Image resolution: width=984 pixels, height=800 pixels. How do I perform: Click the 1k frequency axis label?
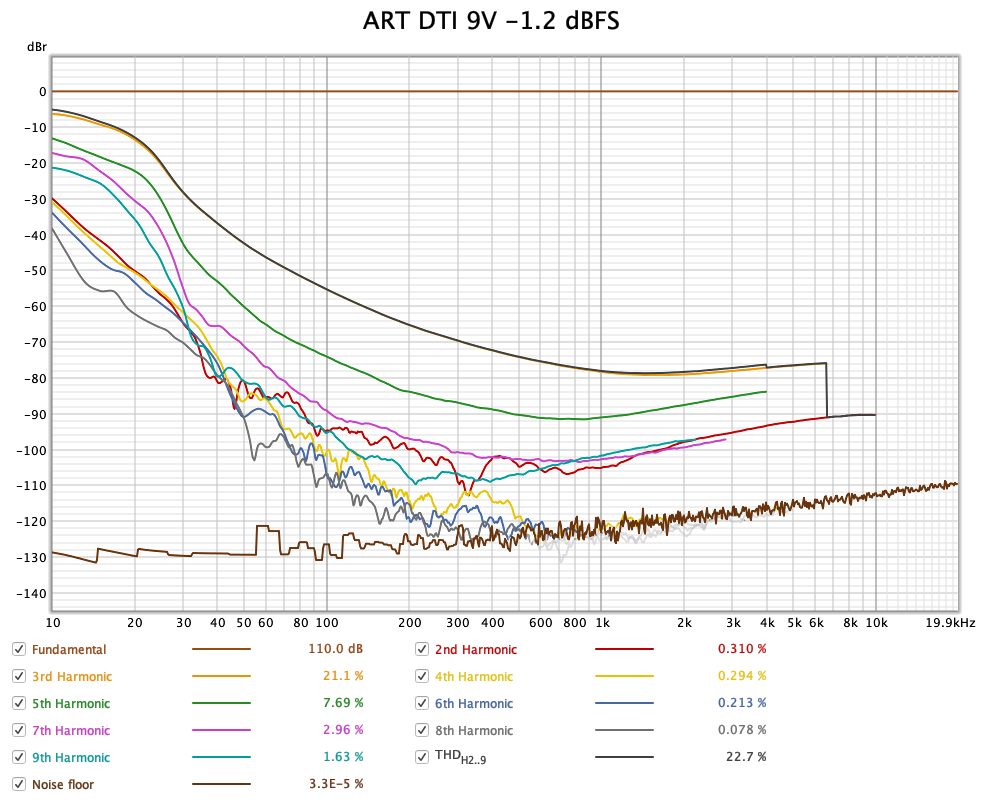(602, 623)
